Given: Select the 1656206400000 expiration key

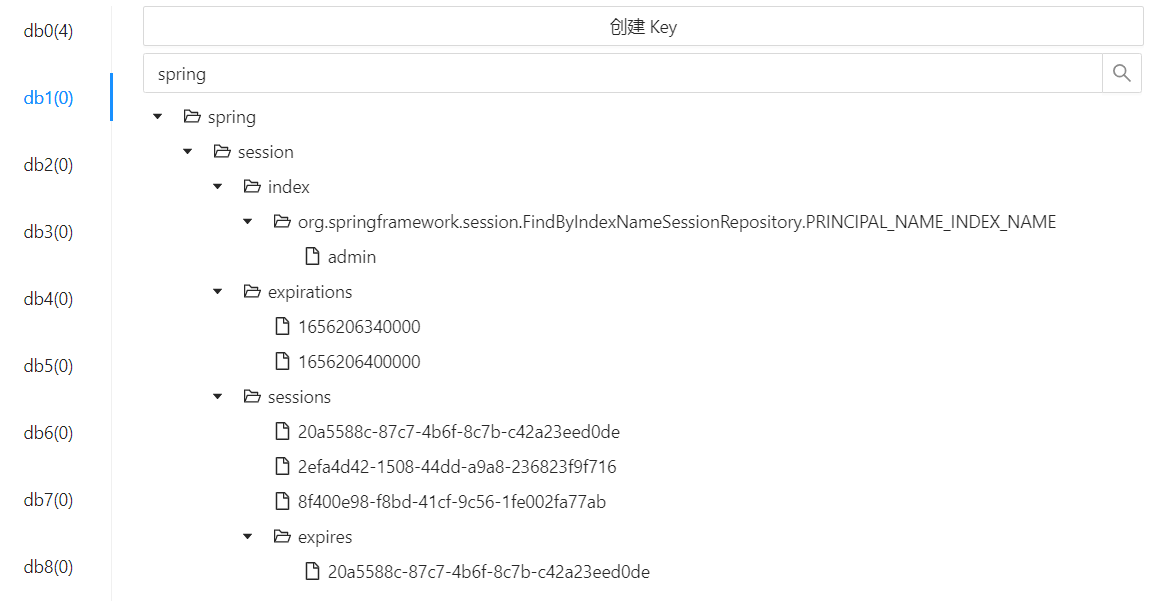Looking at the screenshot, I should 359,362.
